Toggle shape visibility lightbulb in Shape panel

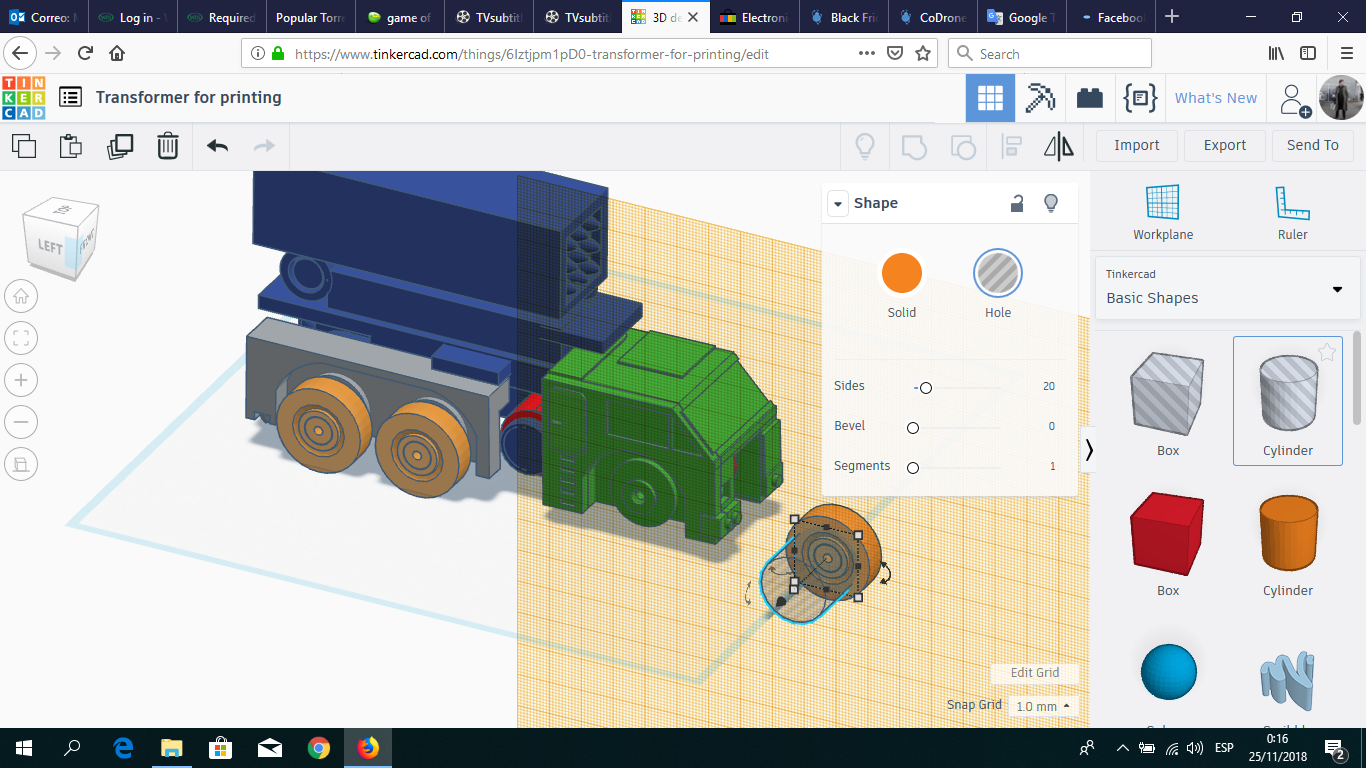1050,203
